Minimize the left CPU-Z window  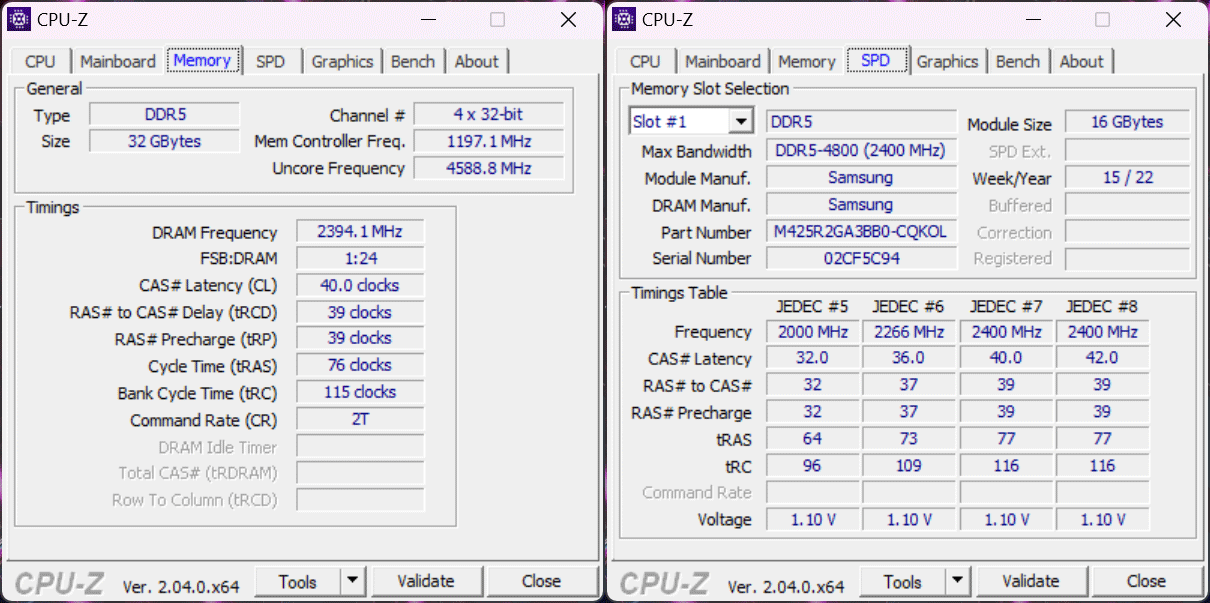click(x=427, y=19)
